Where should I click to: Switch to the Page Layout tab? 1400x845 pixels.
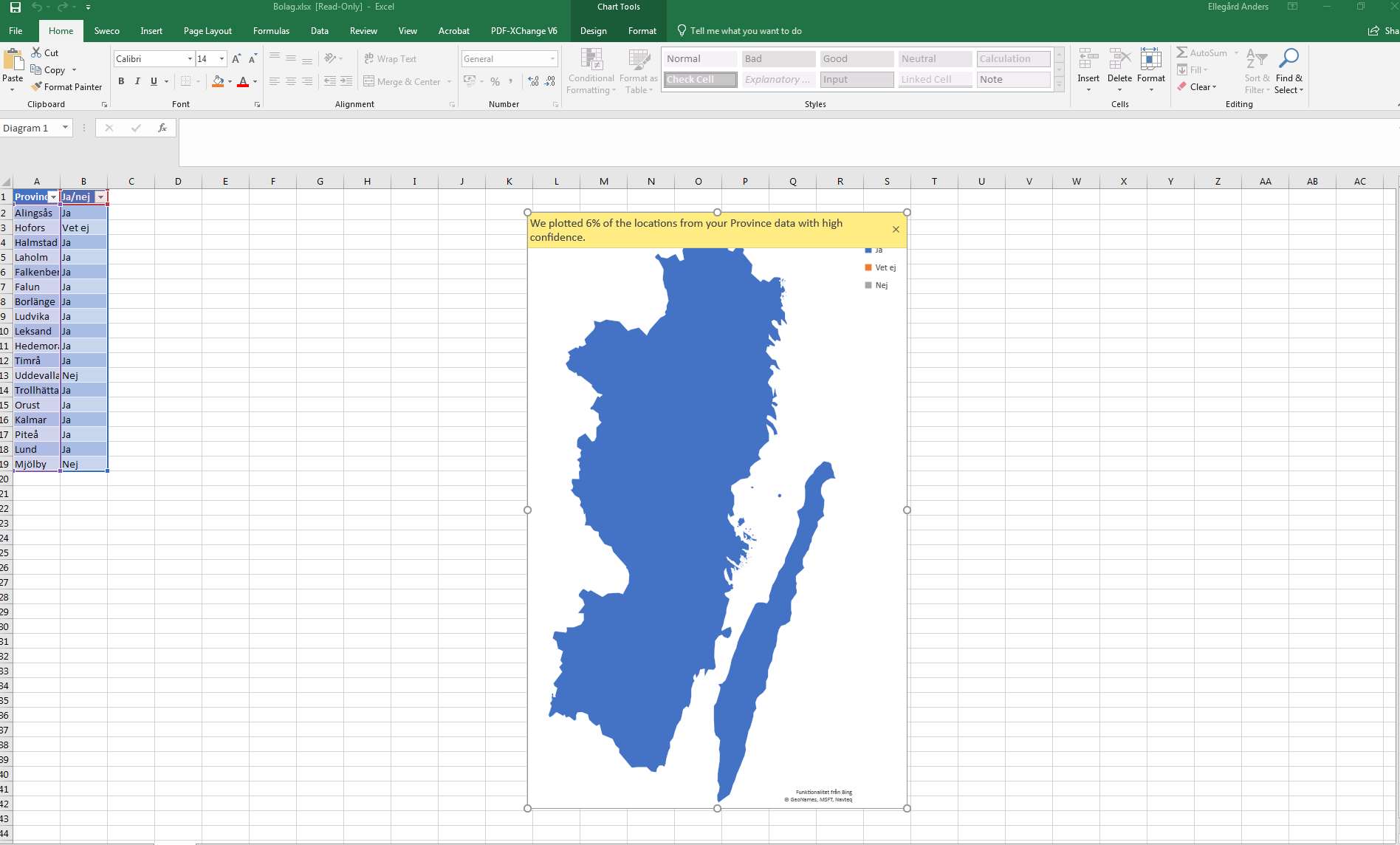[207, 31]
